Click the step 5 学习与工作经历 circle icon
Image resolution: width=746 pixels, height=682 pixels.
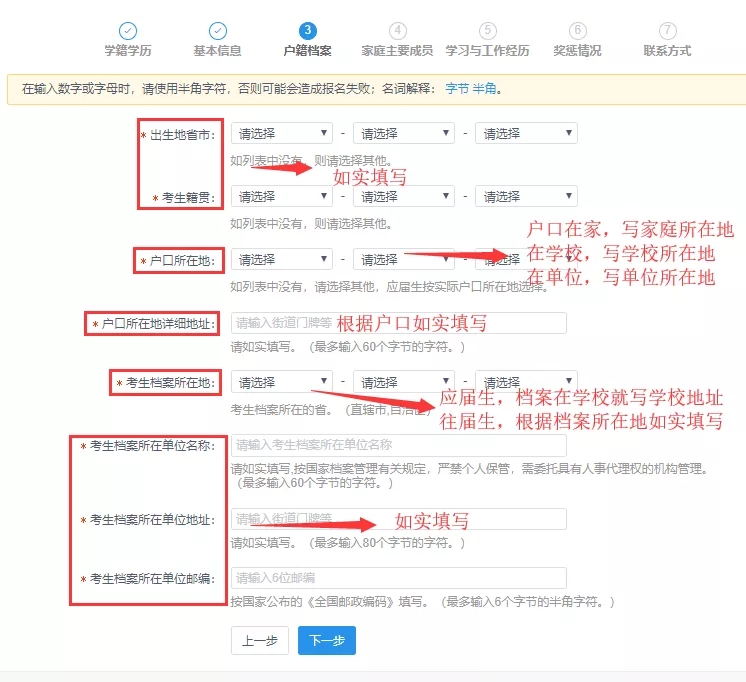click(487, 31)
